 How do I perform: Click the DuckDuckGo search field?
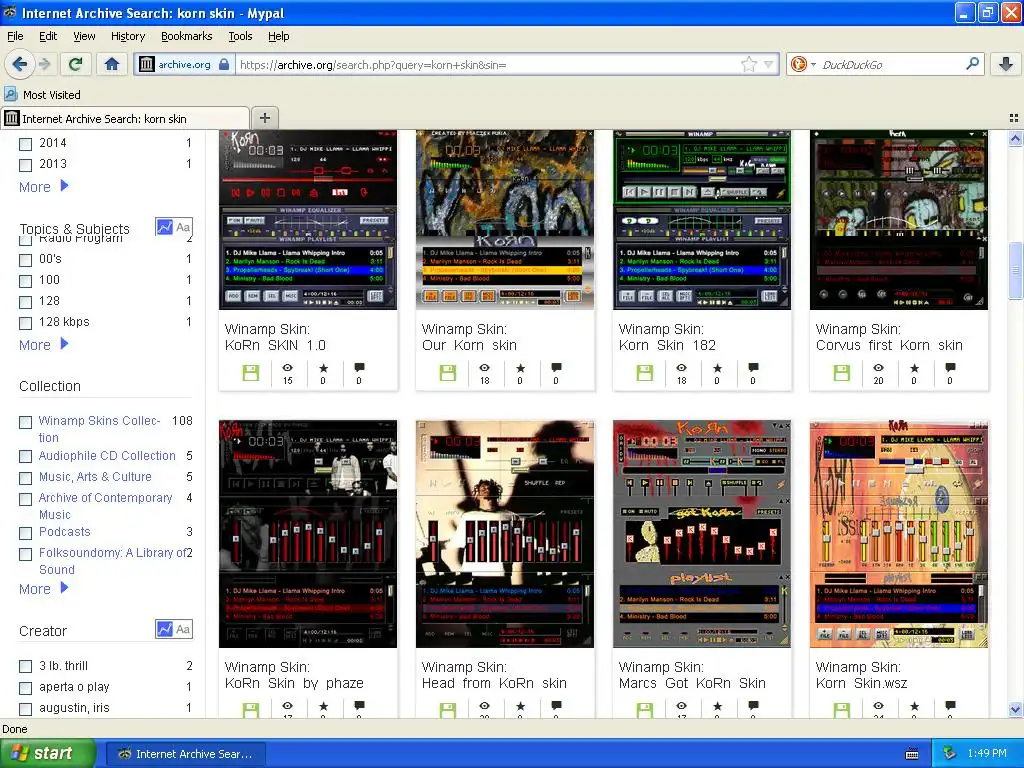click(891, 64)
